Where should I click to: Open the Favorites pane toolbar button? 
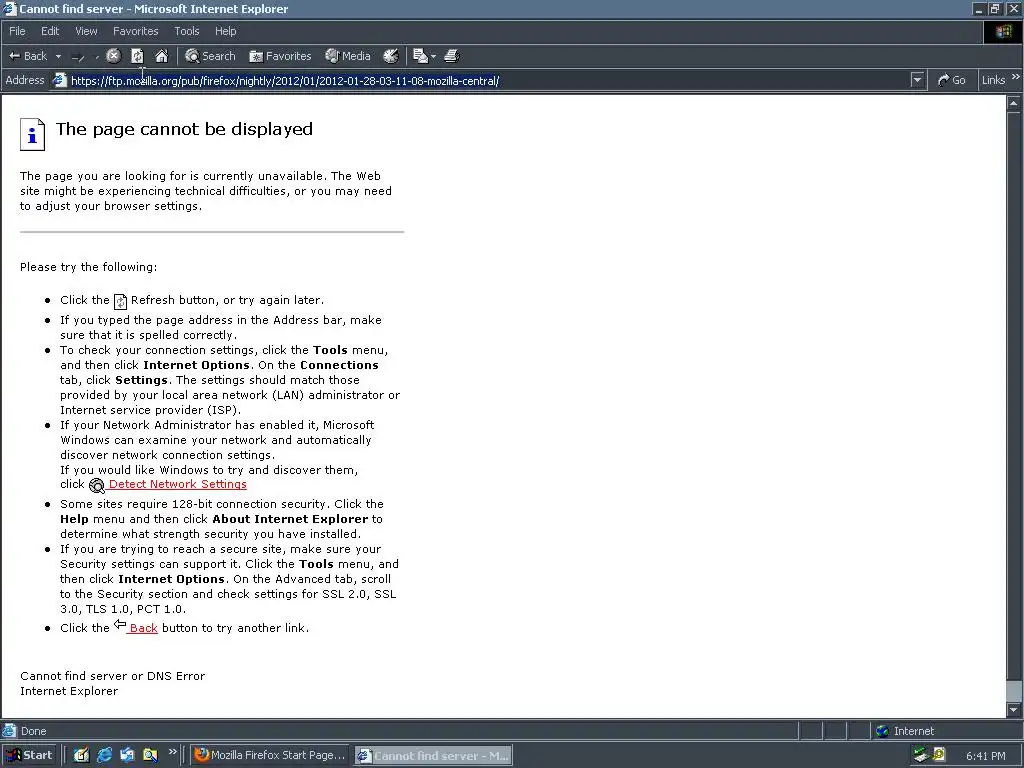(x=280, y=56)
